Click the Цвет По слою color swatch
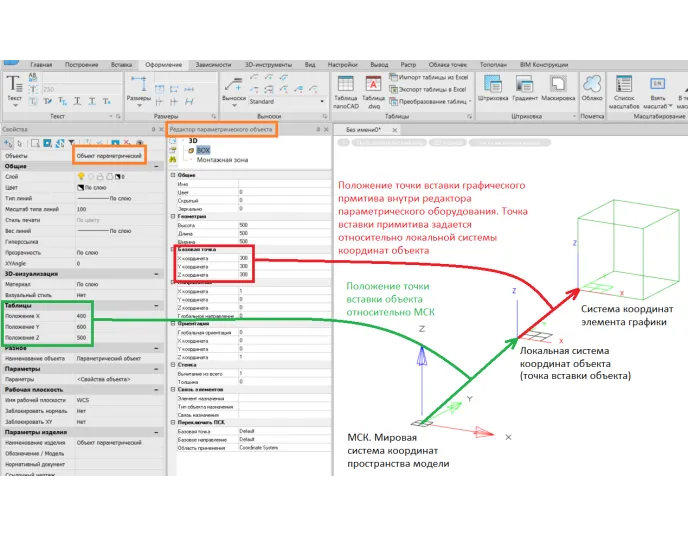688x537 pixels. tap(81, 187)
